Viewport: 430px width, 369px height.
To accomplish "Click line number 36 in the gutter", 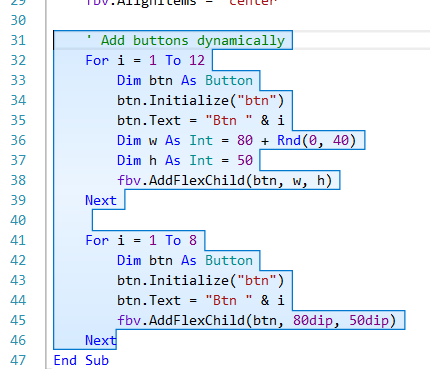I will pyautogui.click(x=18, y=140).
